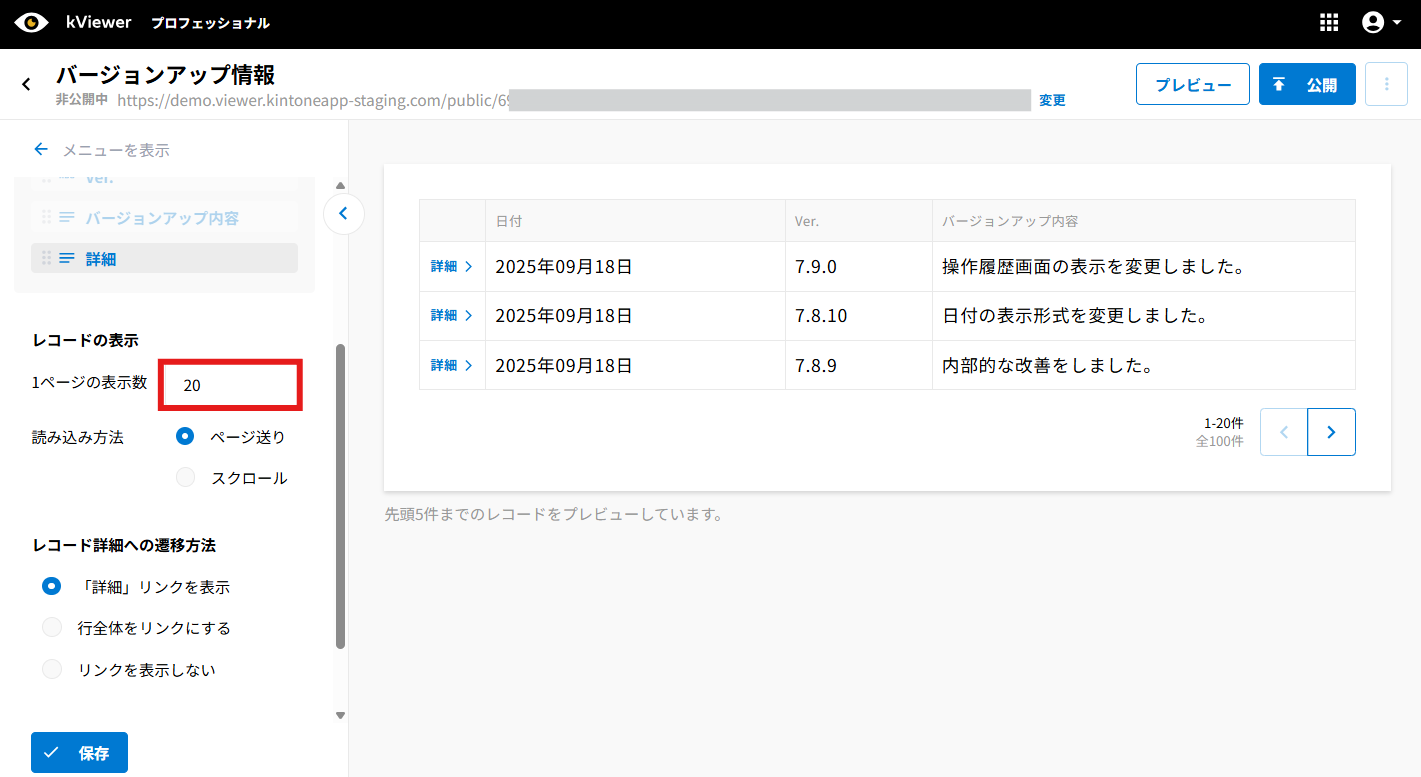1421x777 pixels.
Task: Click the side panel vertical scrollbar
Action: [340, 496]
